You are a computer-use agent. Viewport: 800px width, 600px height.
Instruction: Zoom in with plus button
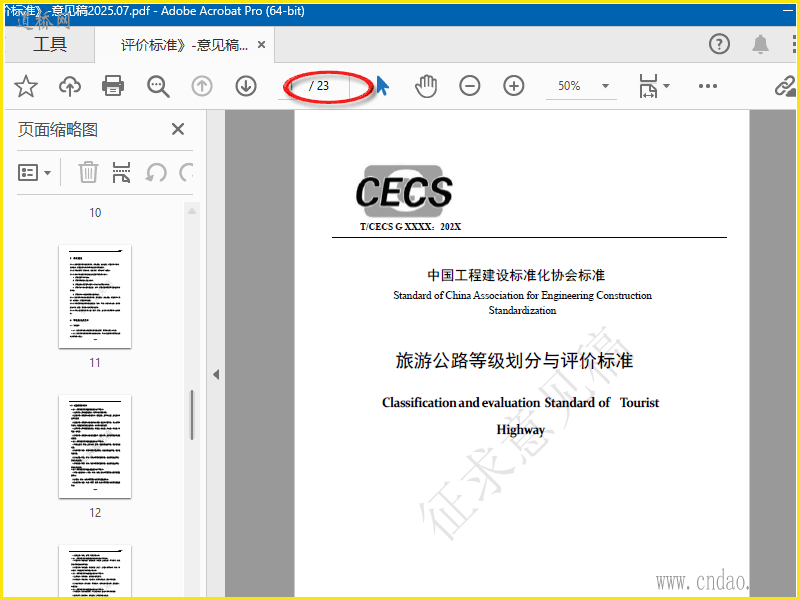pos(514,86)
